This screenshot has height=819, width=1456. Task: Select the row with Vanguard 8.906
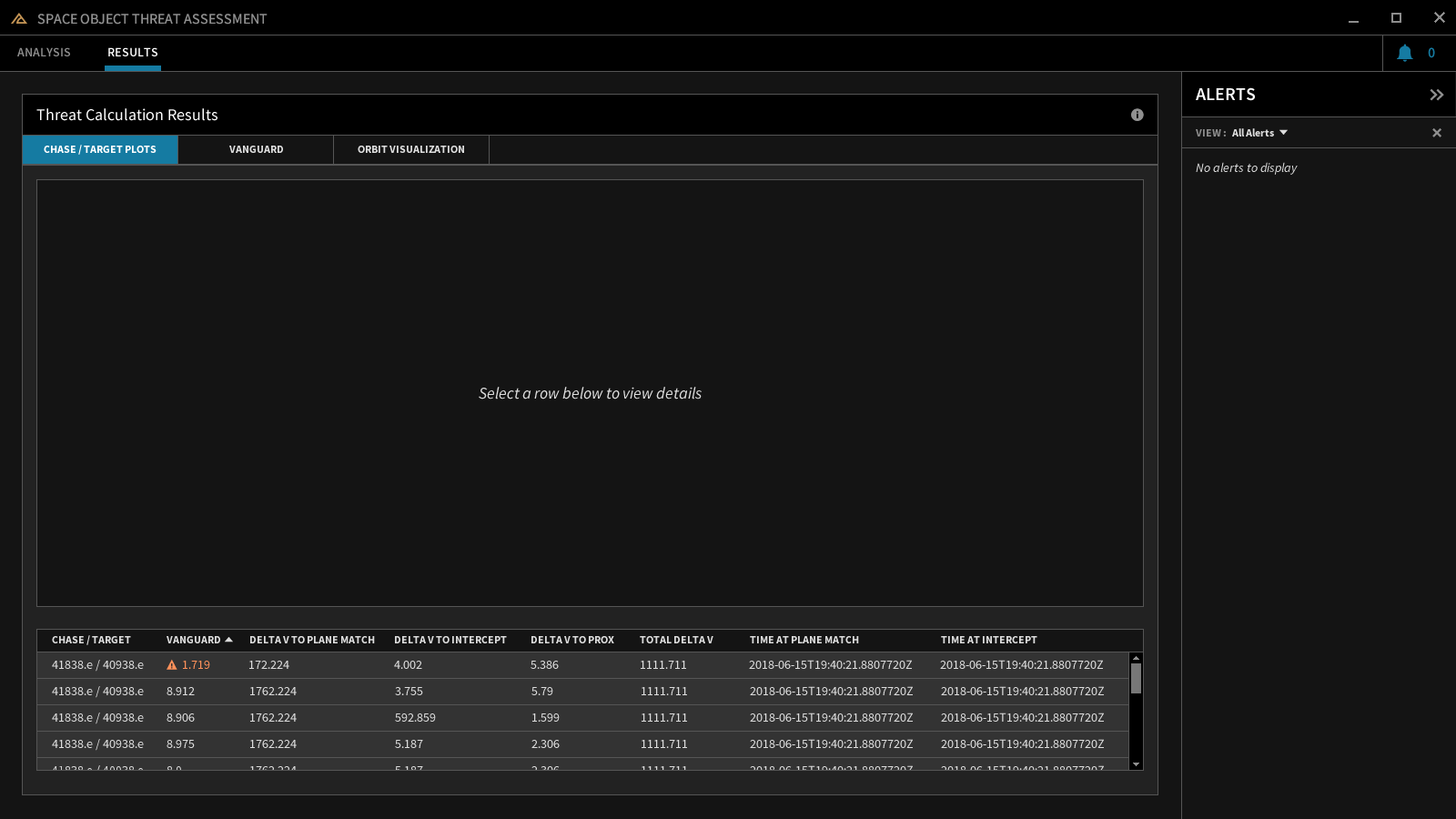pos(582,718)
